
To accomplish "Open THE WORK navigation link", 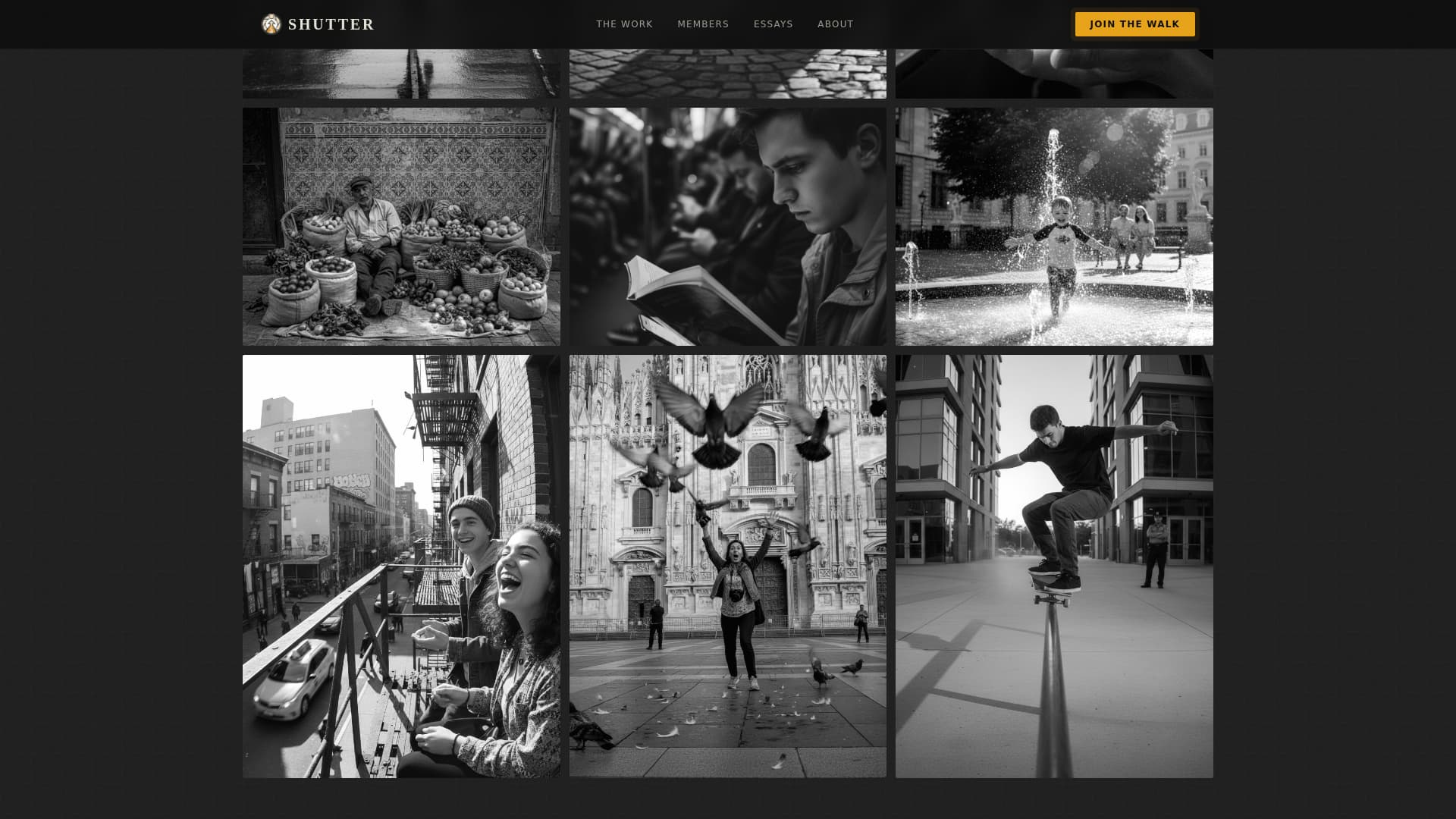I will (x=624, y=24).
